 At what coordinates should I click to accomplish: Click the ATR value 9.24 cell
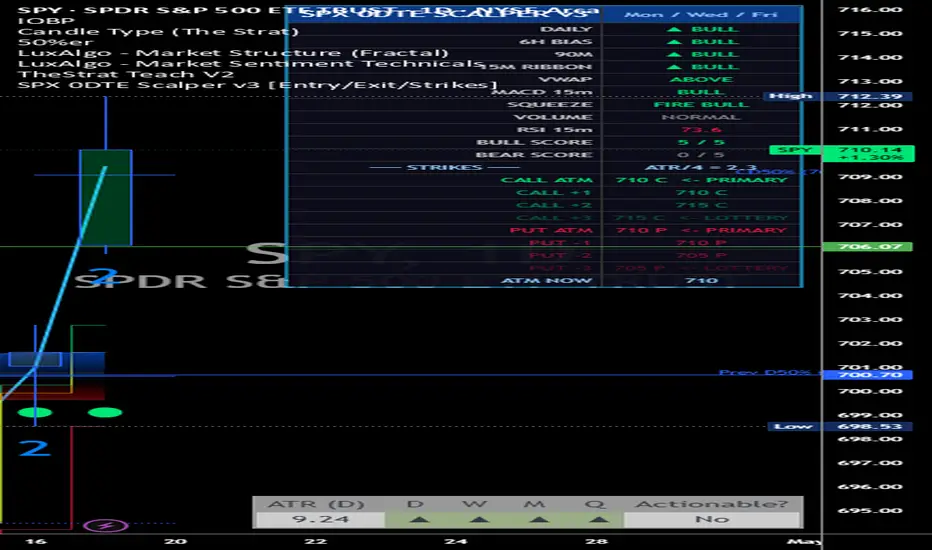click(320, 520)
